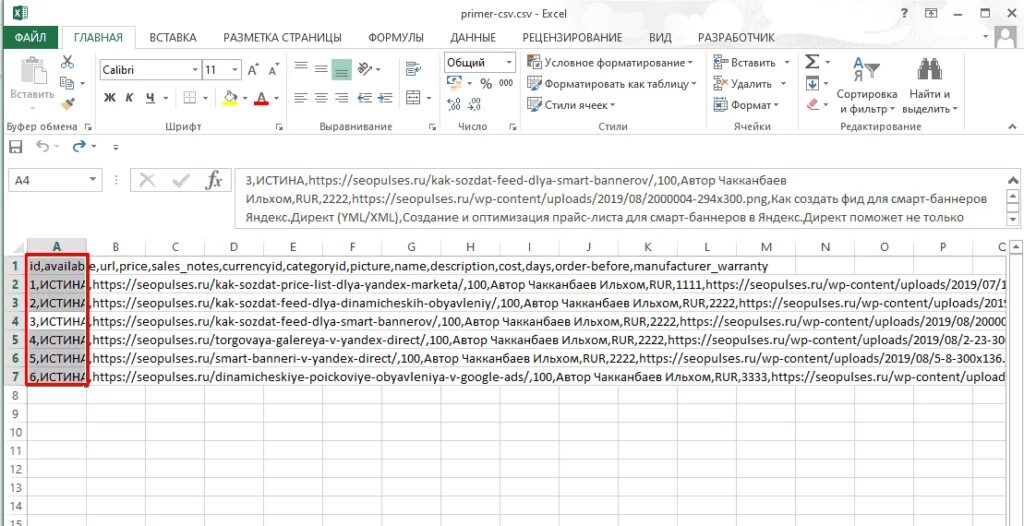Toggle middle vertical alignment
Image resolution: width=1024 pixels, height=526 pixels.
pyautogui.click(x=321, y=69)
